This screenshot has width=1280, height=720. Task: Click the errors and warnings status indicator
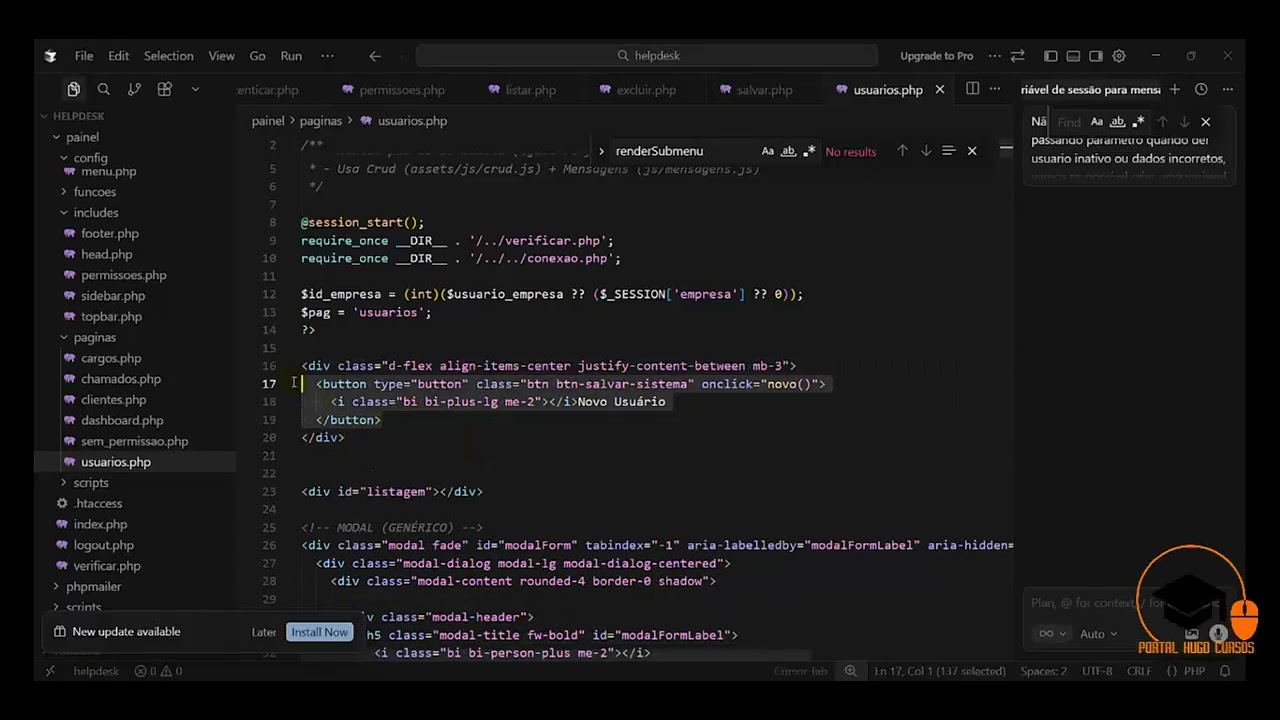coord(158,671)
